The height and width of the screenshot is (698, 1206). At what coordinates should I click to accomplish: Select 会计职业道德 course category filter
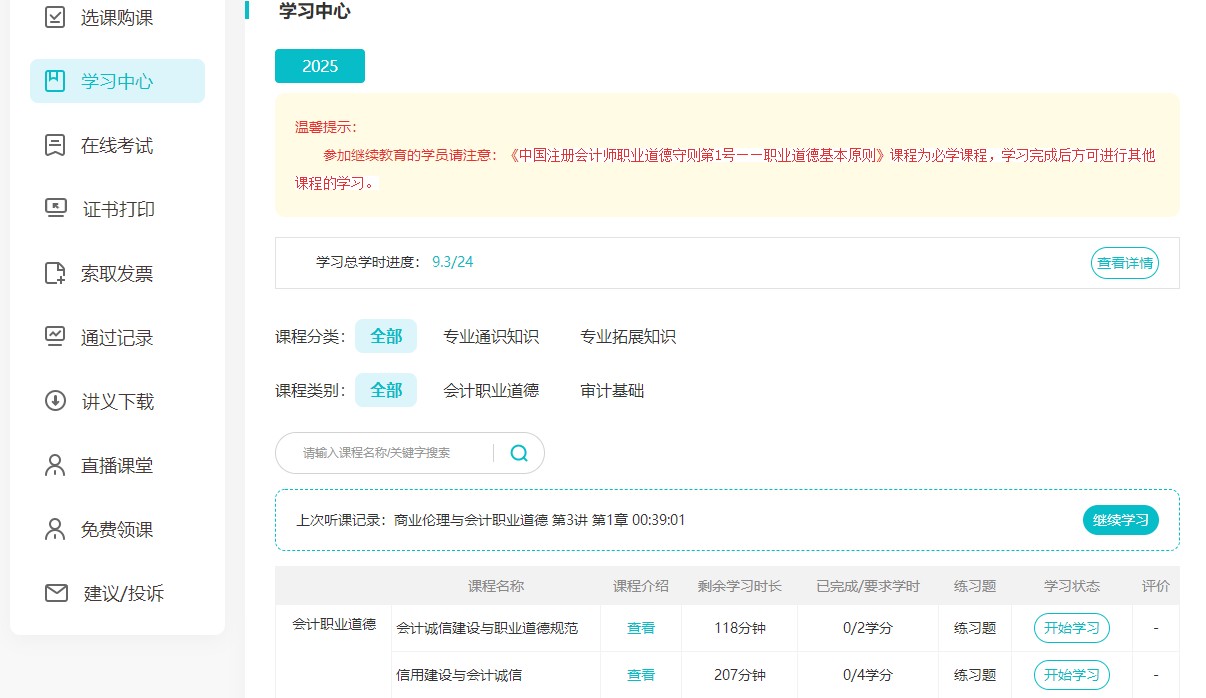pyautogui.click(x=492, y=390)
